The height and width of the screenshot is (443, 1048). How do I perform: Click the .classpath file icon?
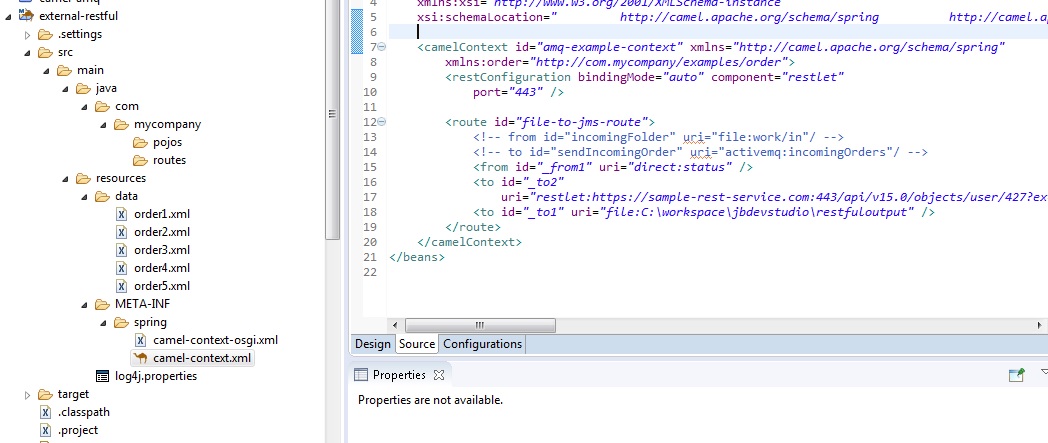click(x=45, y=412)
